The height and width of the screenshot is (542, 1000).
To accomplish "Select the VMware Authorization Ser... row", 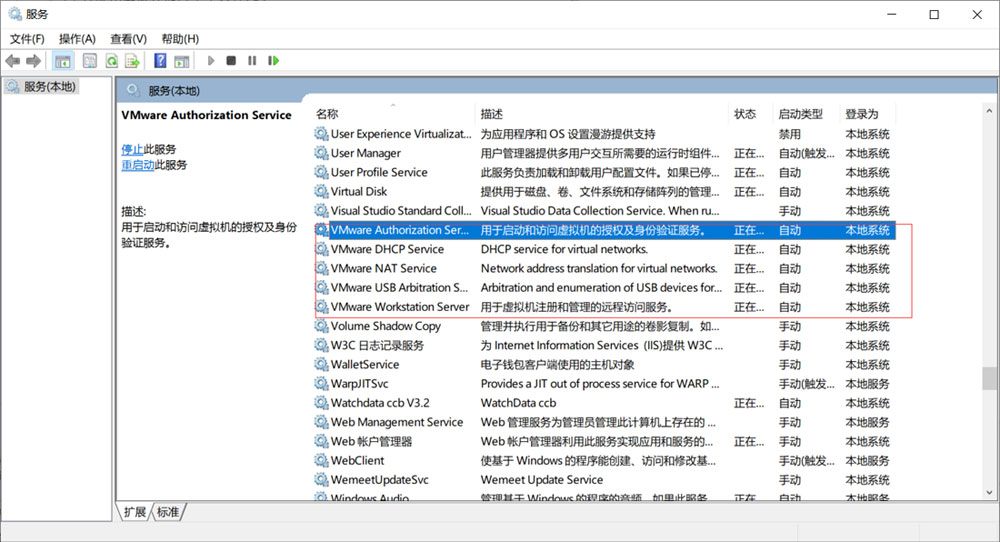I will (x=605, y=230).
